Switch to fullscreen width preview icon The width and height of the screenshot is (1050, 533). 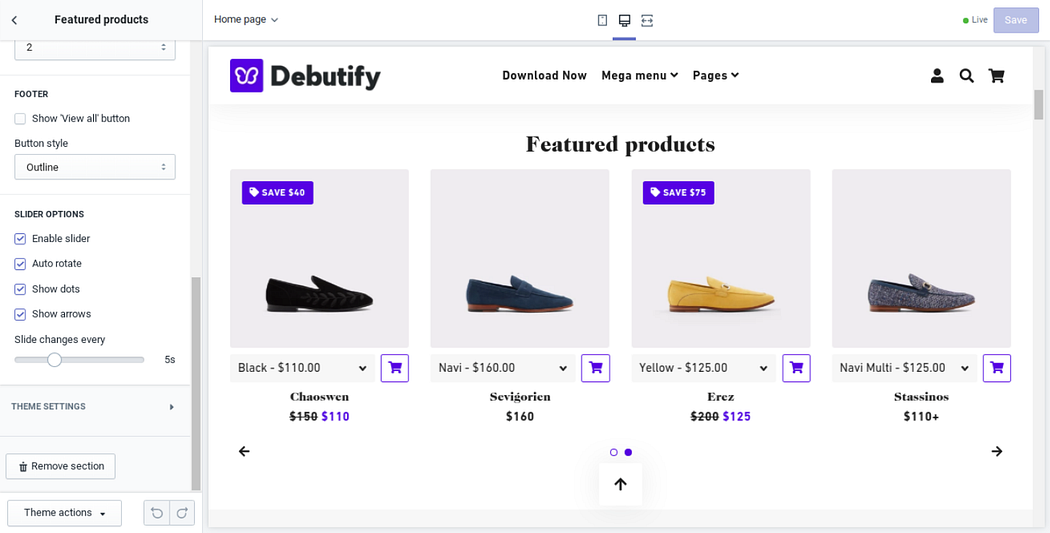646,20
